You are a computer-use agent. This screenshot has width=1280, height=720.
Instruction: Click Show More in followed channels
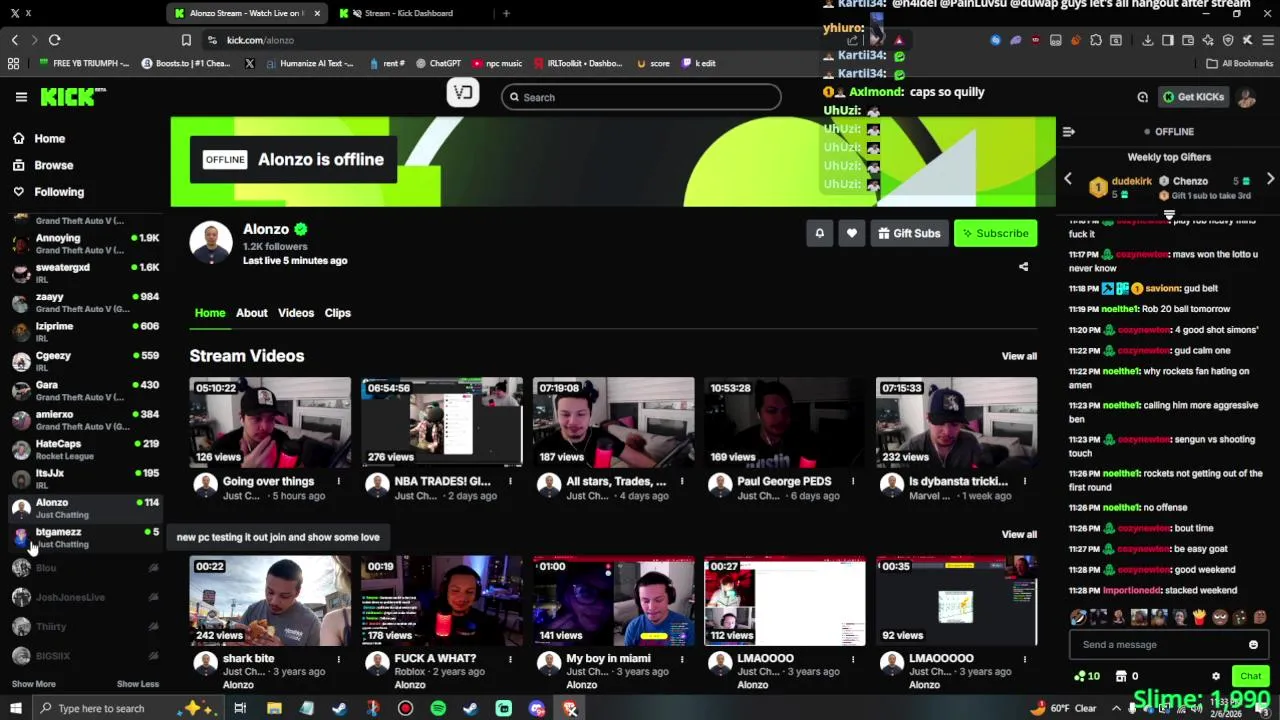pos(33,684)
